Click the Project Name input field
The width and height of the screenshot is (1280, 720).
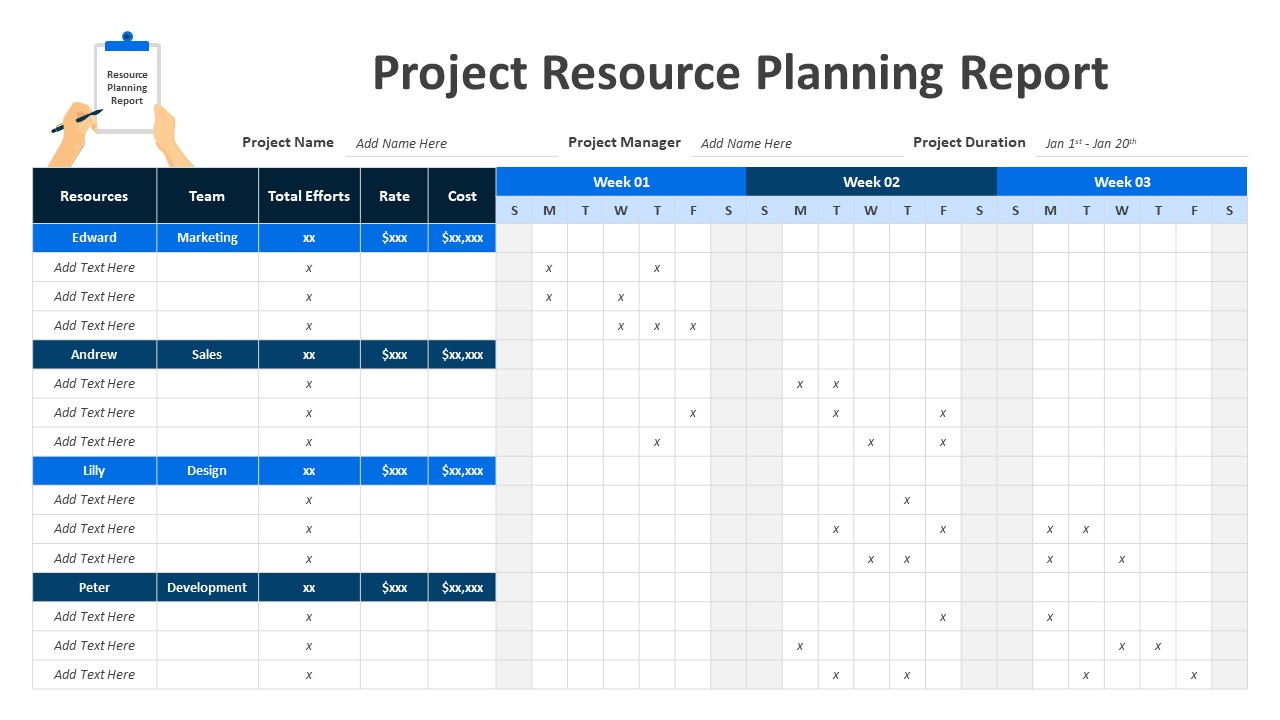click(452, 144)
